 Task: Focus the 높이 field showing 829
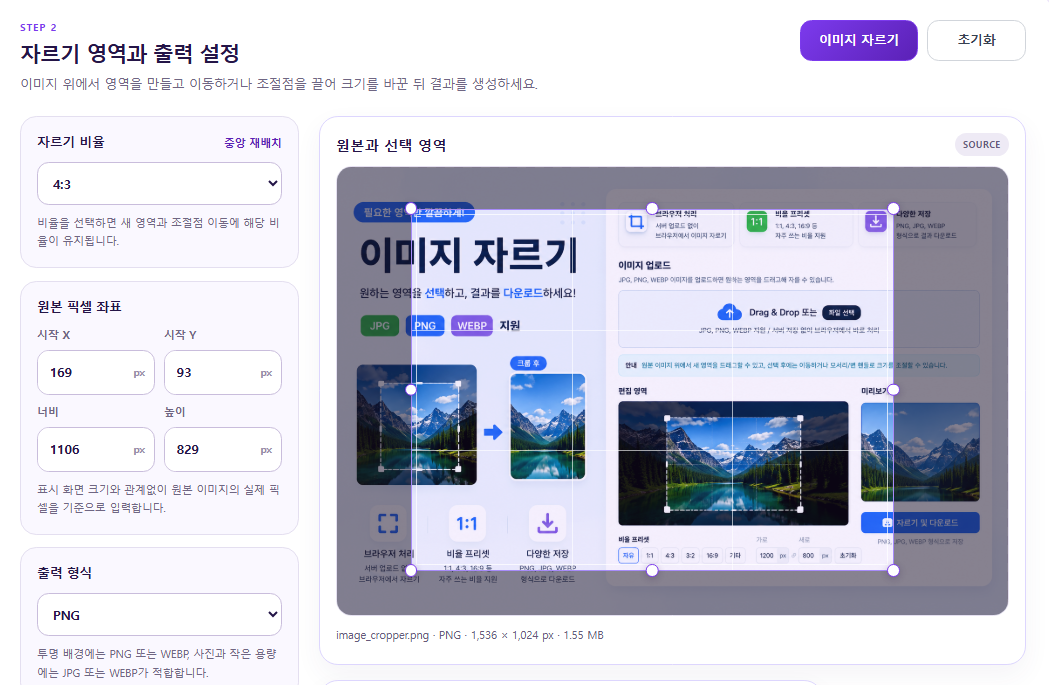click(223, 450)
